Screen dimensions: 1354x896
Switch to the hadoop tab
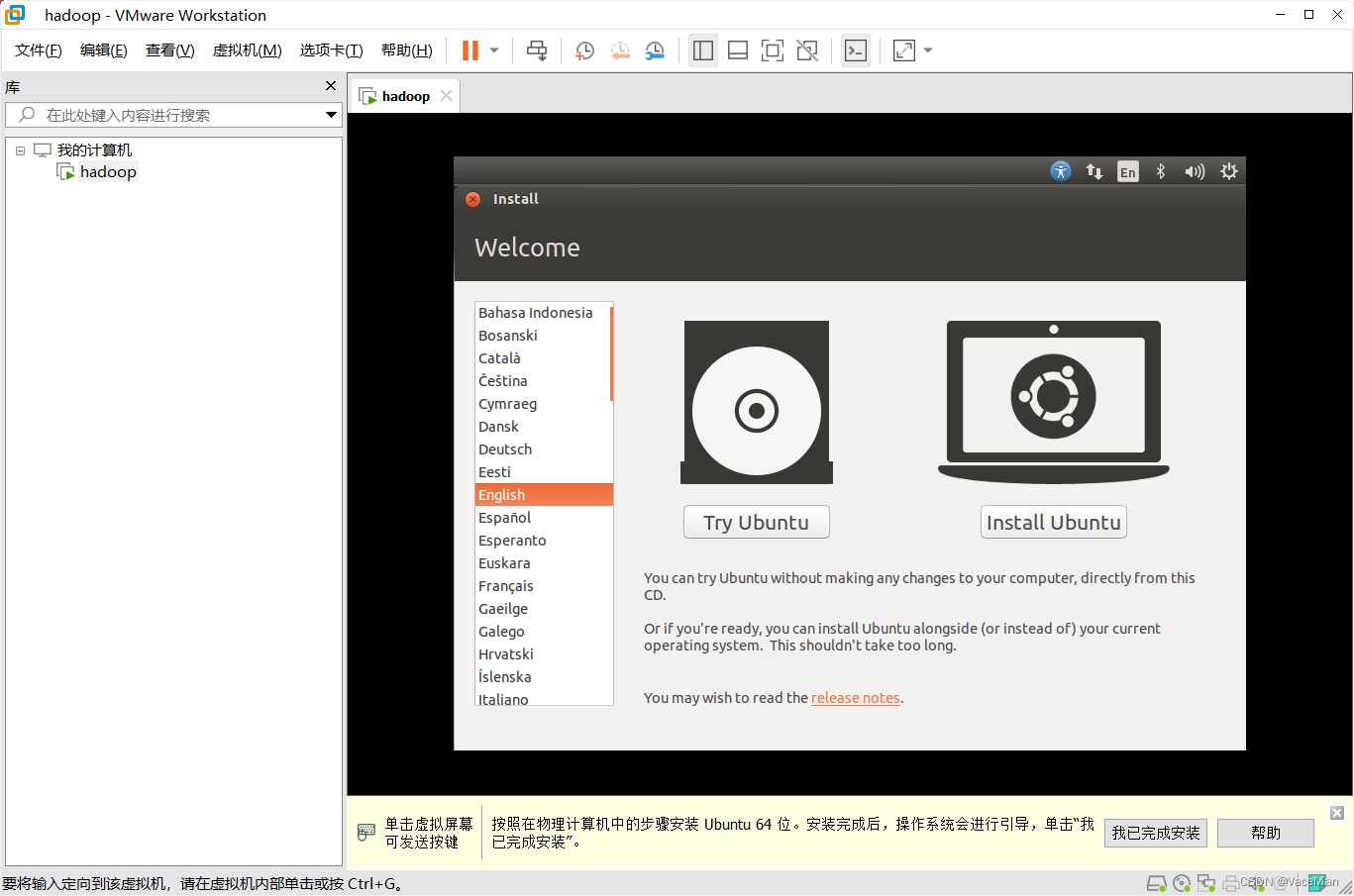[x=404, y=95]
